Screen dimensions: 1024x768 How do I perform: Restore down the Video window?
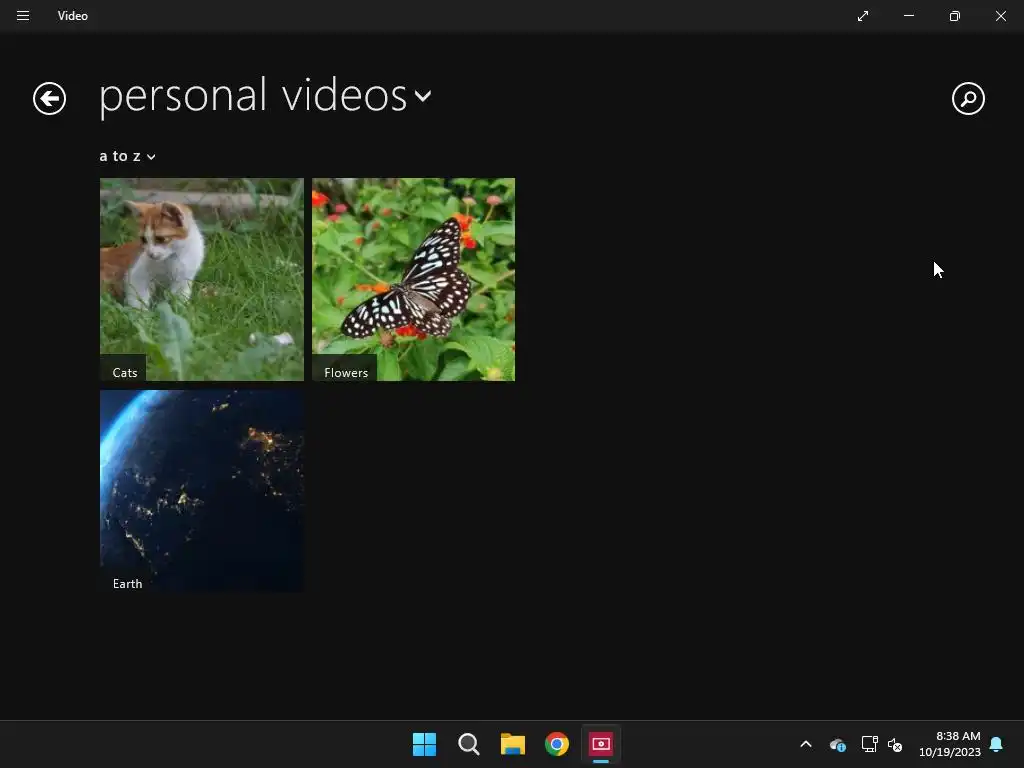click(x=954, y=16)
